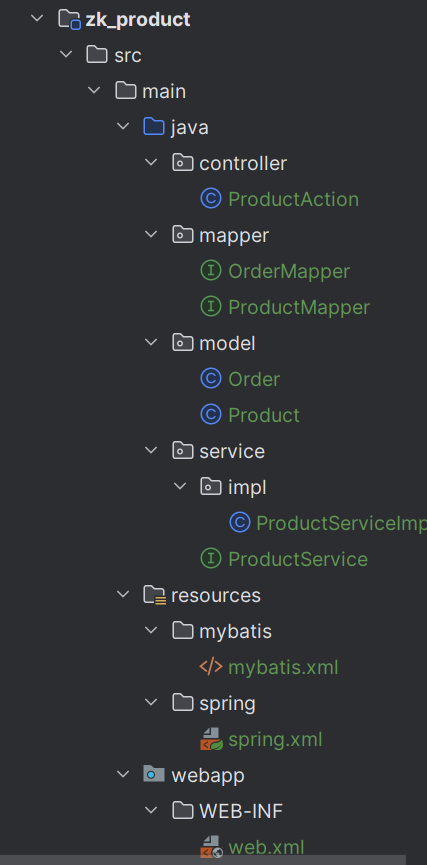
Task: Click the impl package icon
Action: click(x=211, y=487)
